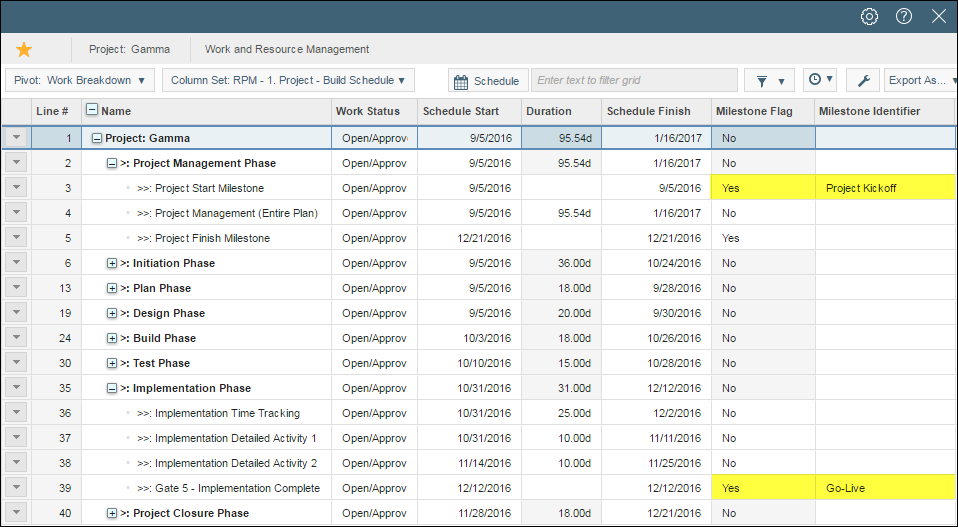958x527 pixels.
Task: Open row menu arrow for line 38
Action: pyautogui.click(x=16, y=463)
